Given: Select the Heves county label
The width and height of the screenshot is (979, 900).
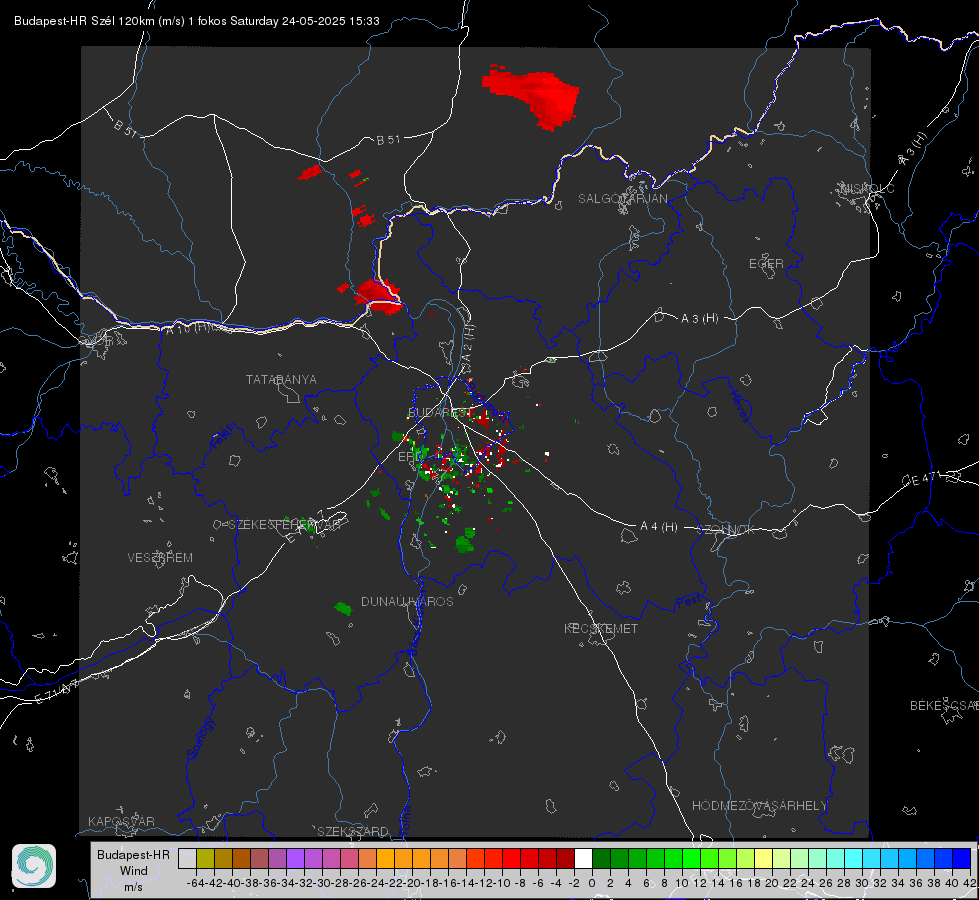Looking at the screenshot, I should [x=739, y=405].
